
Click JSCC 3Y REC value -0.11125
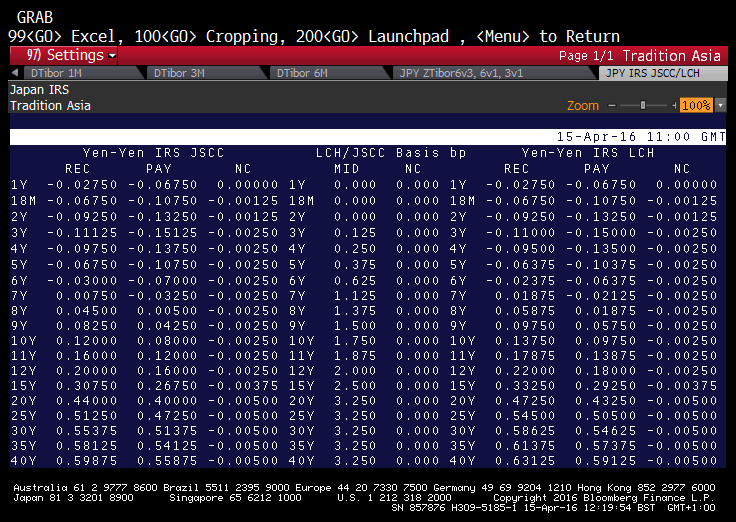point(82,233)
